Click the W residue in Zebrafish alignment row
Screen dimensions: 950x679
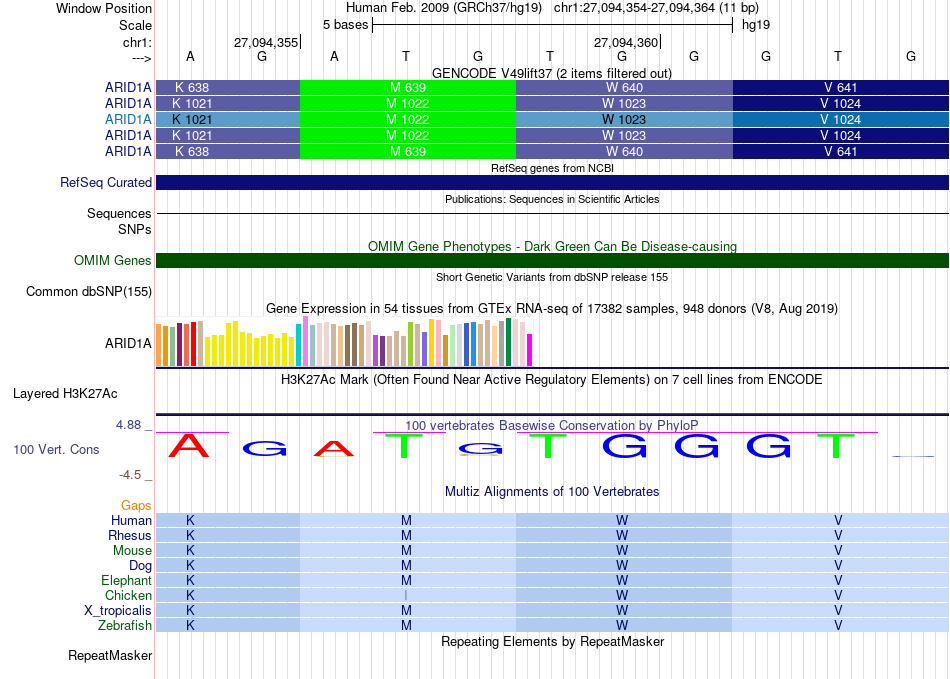(622, 625)
